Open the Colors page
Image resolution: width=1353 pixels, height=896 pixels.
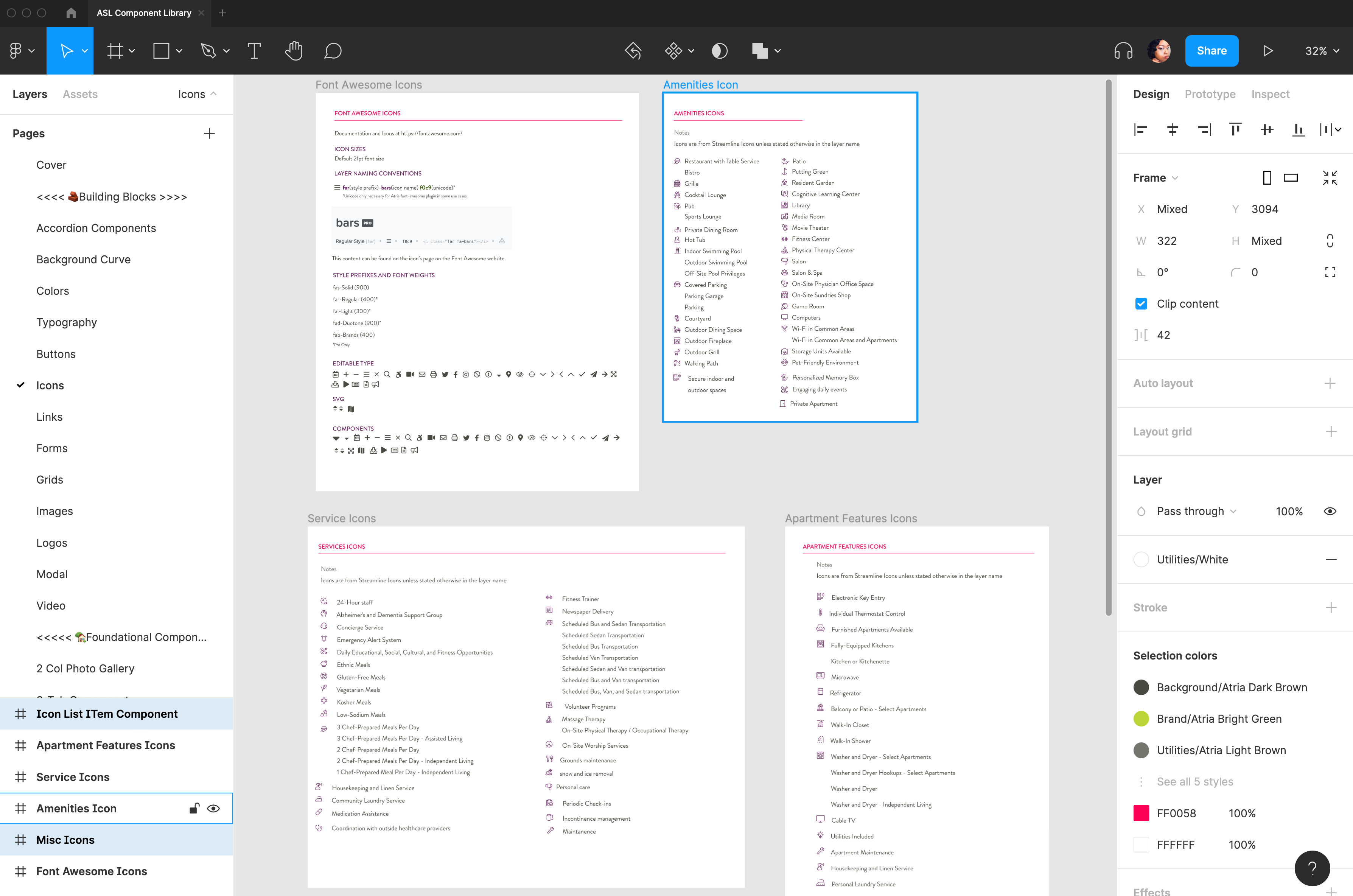(x=53, y=291)
